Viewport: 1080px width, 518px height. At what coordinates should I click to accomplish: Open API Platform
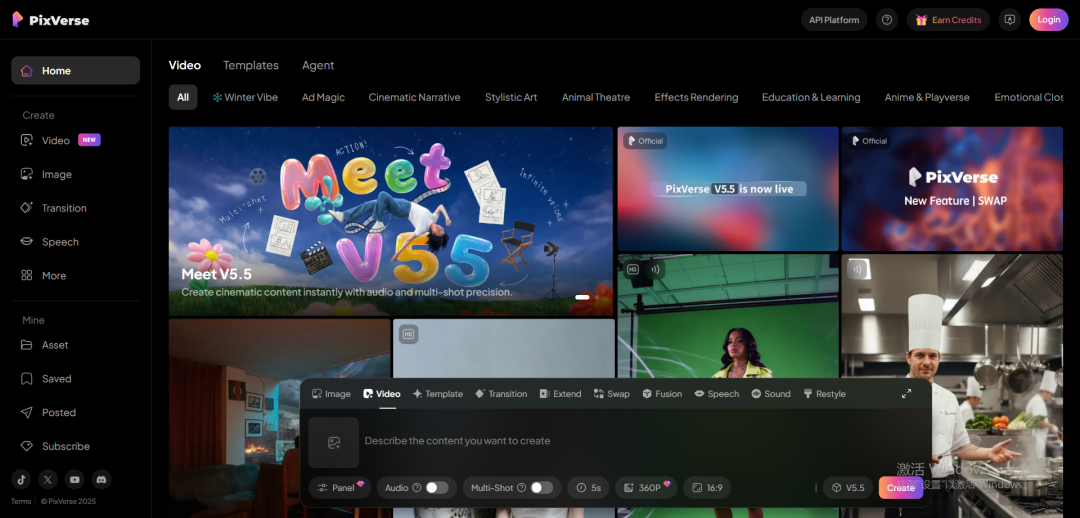pos(834,20)
